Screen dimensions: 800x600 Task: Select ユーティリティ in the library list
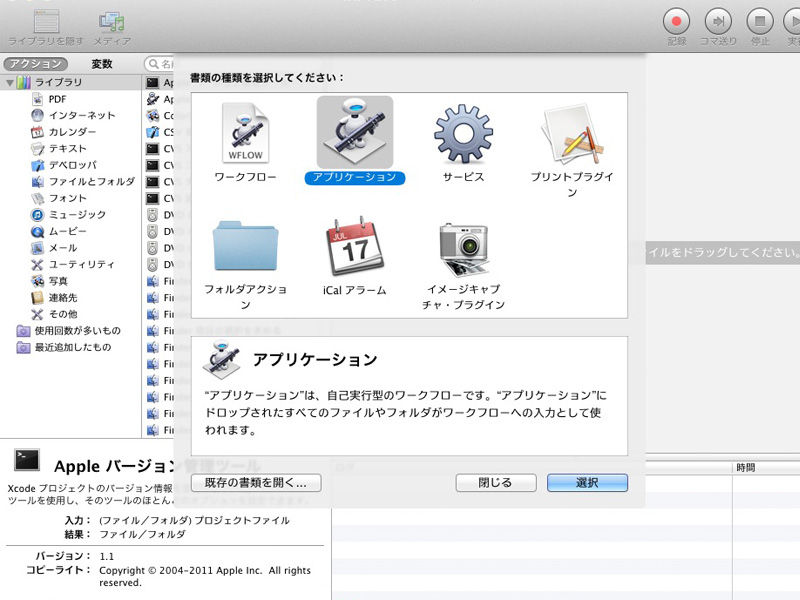click(x=80, y=264)
